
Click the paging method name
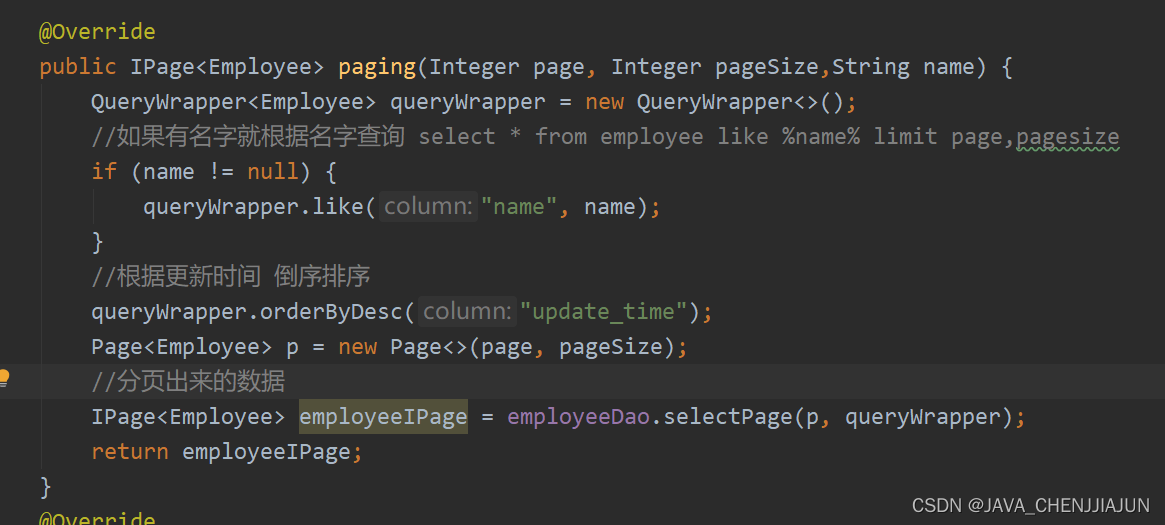tap(377, 68)
